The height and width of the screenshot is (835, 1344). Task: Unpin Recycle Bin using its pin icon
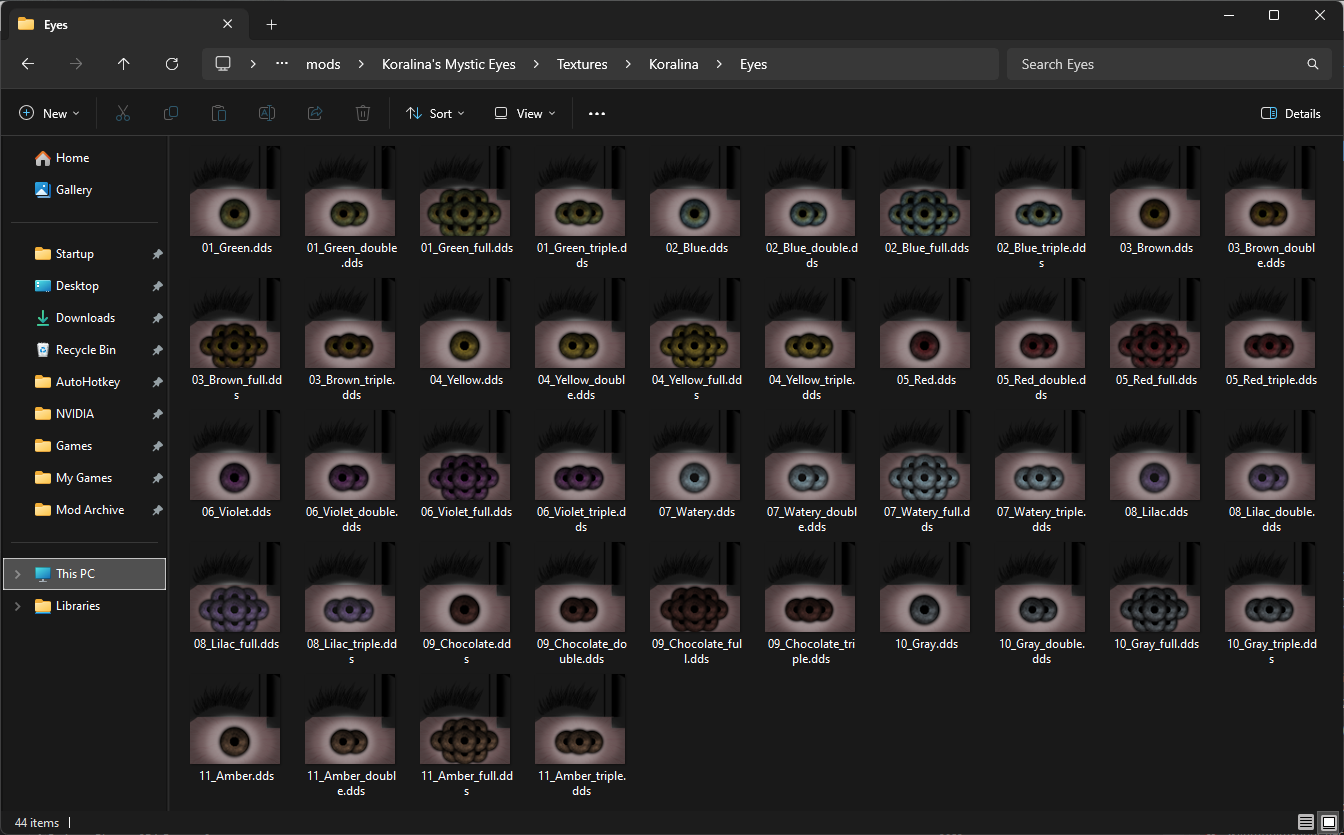(157, 350)
